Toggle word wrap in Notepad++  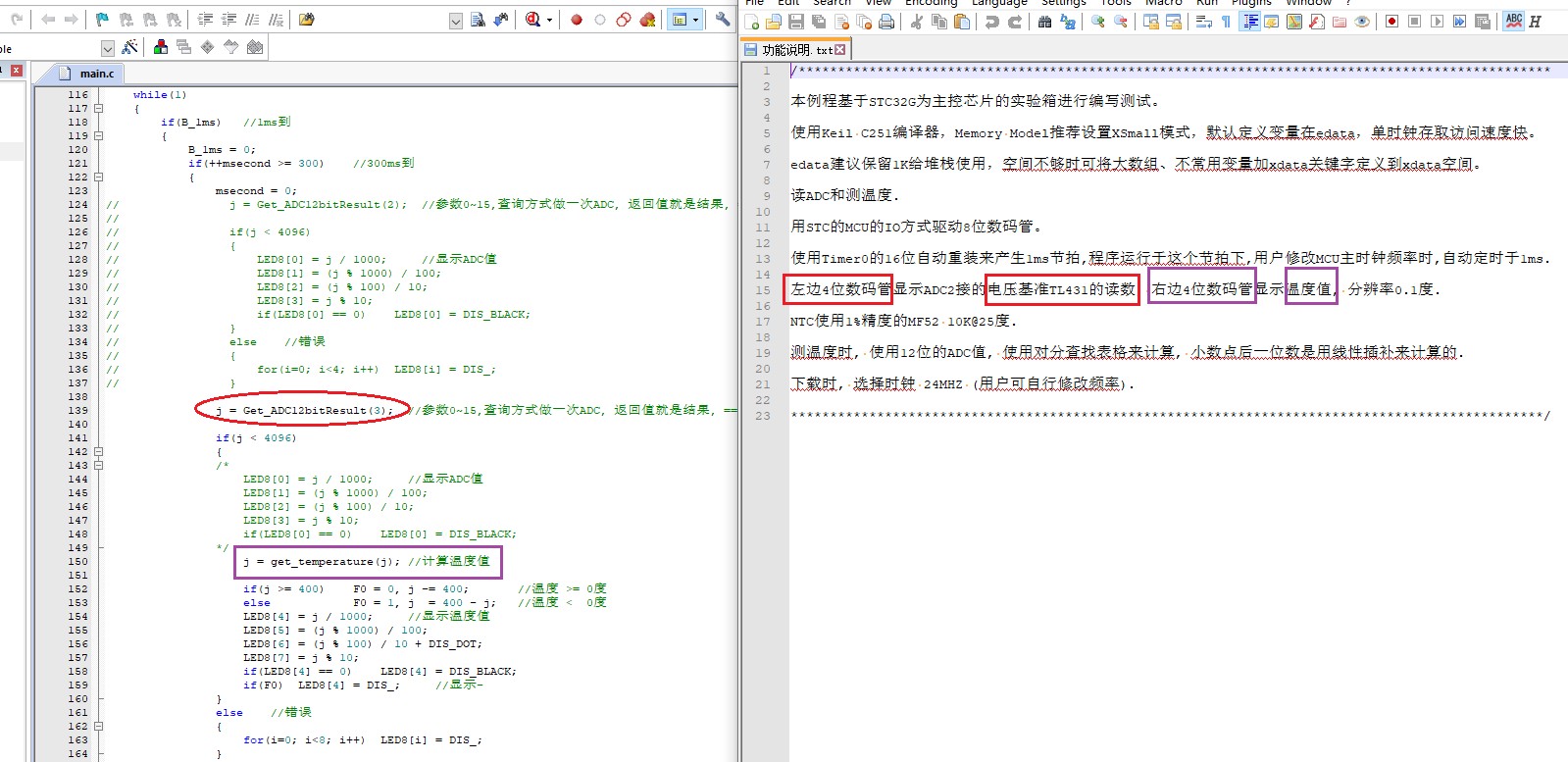(x=1203, y=22)
